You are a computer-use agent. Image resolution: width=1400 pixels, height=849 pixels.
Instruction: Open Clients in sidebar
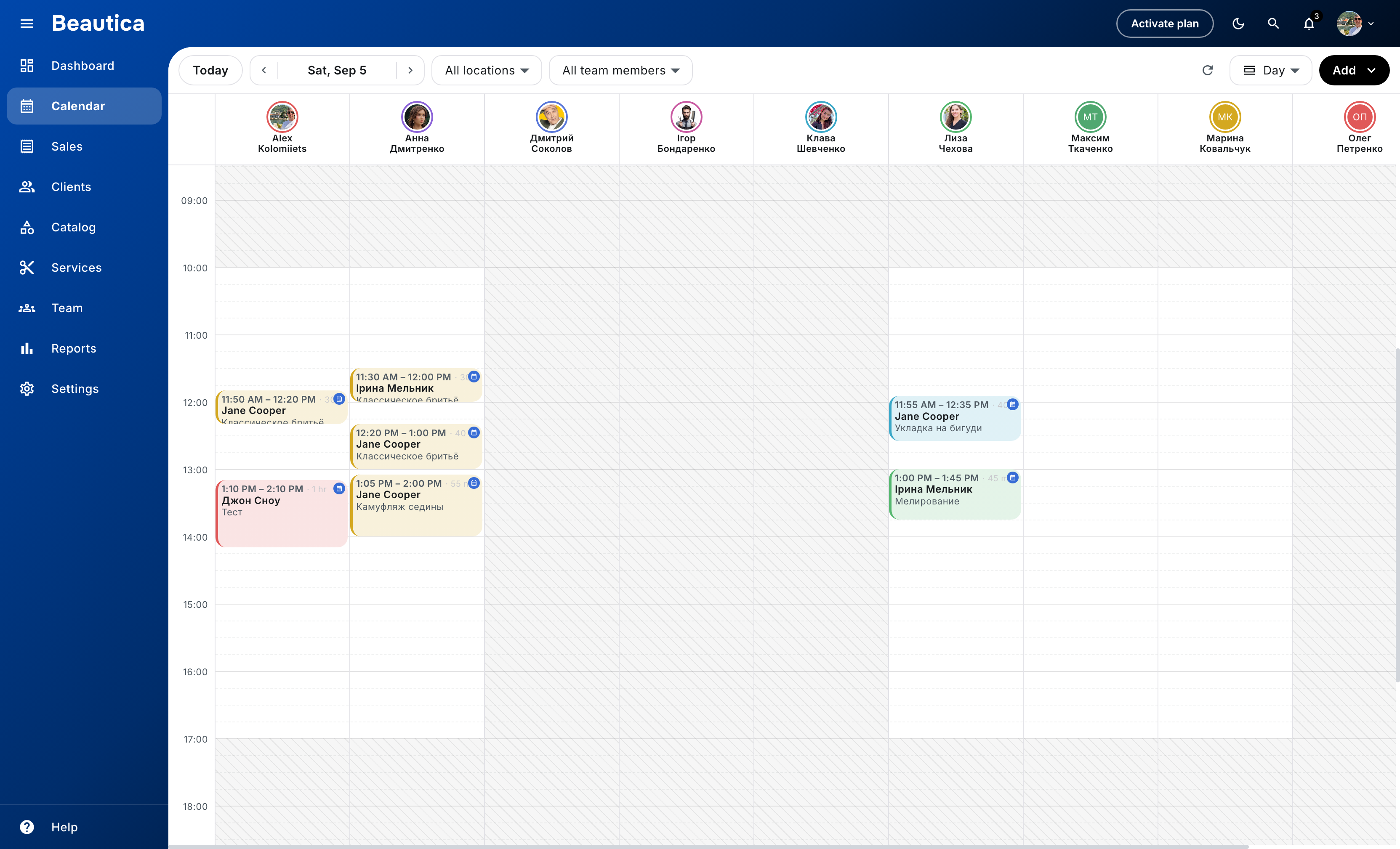pyautogui.click(x=84, y=187)
